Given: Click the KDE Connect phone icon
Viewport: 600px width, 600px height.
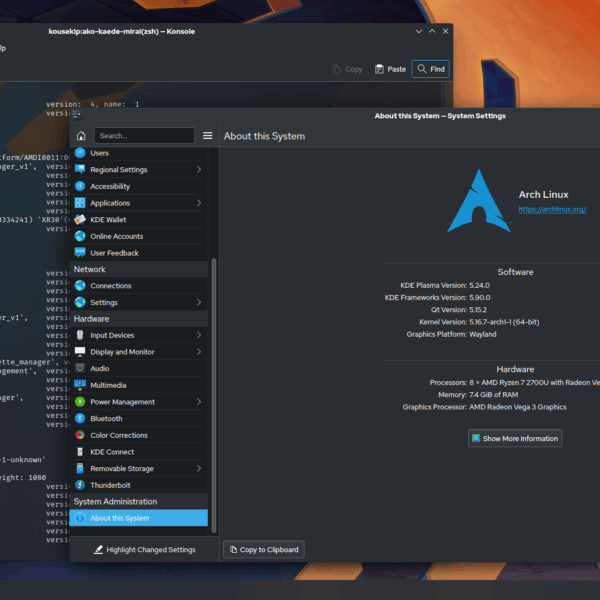Looking at the screenshot, I should [80, 452].
